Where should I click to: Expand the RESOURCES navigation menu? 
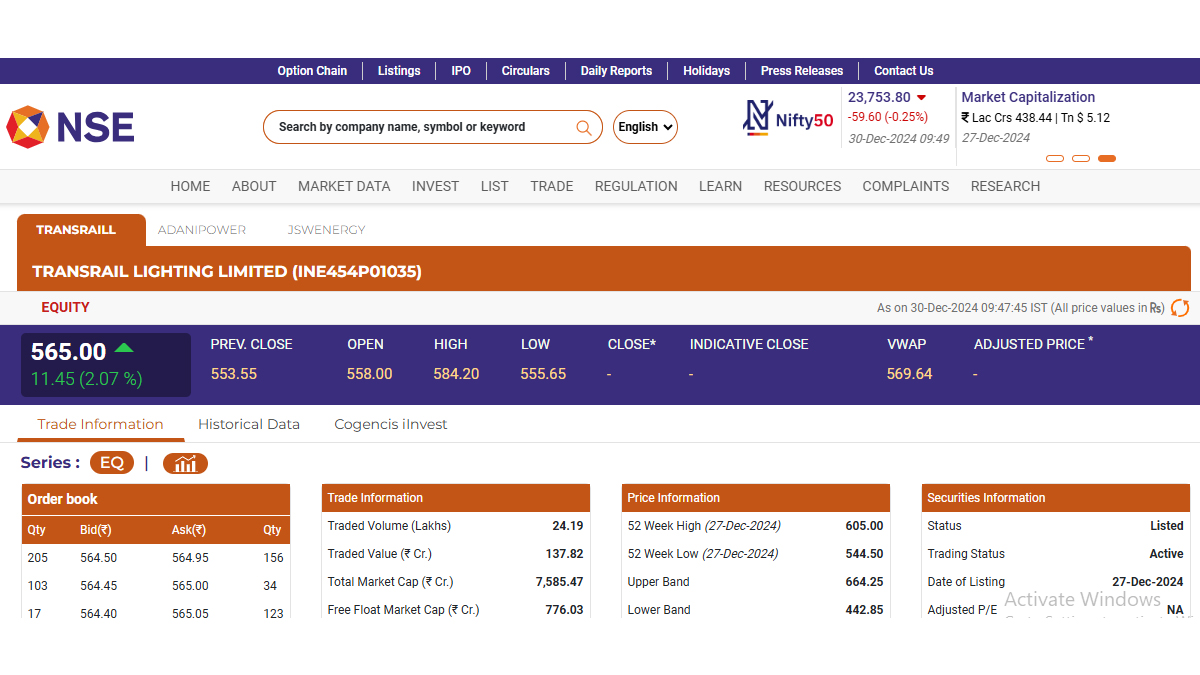click(x=802, y=186)
